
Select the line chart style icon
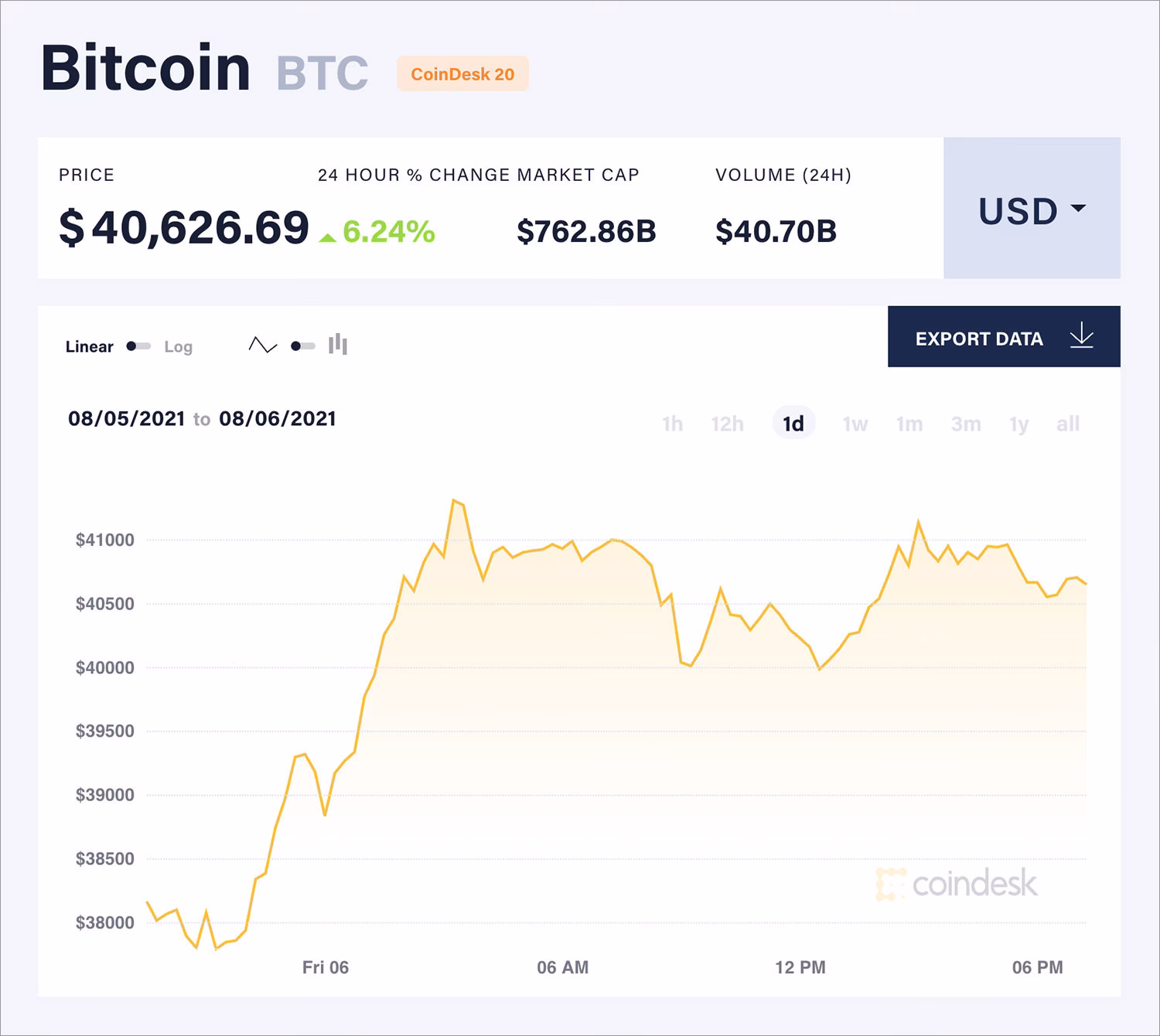pos(263,345)
